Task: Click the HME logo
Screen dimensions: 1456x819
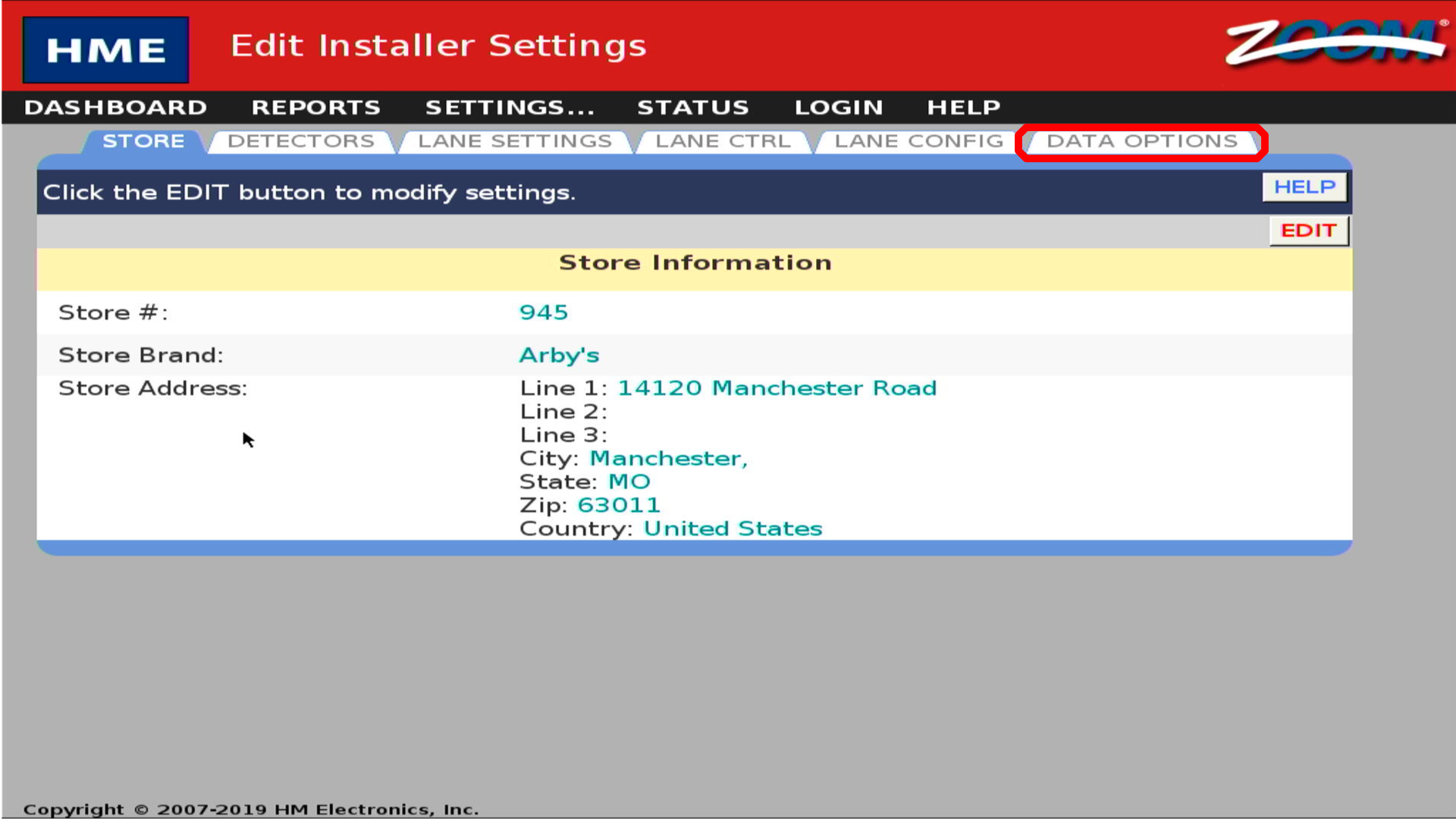Action: [x=105, y=50]
